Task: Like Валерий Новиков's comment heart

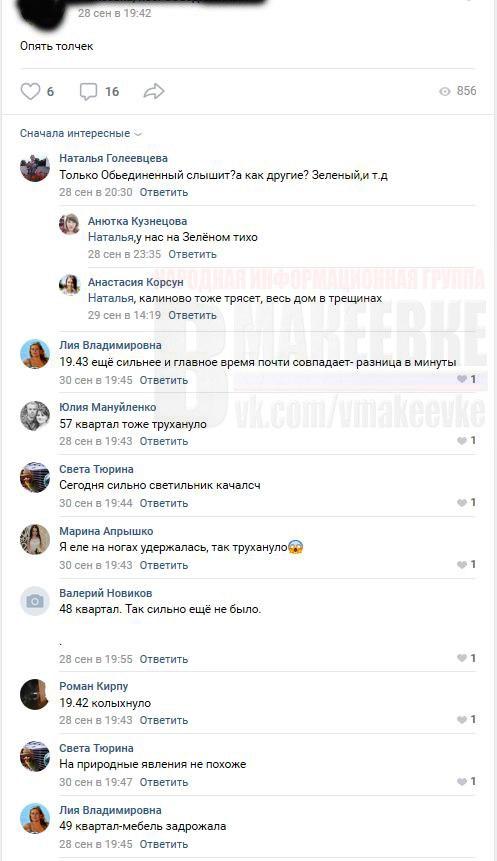Action: [x=462, y=658]
